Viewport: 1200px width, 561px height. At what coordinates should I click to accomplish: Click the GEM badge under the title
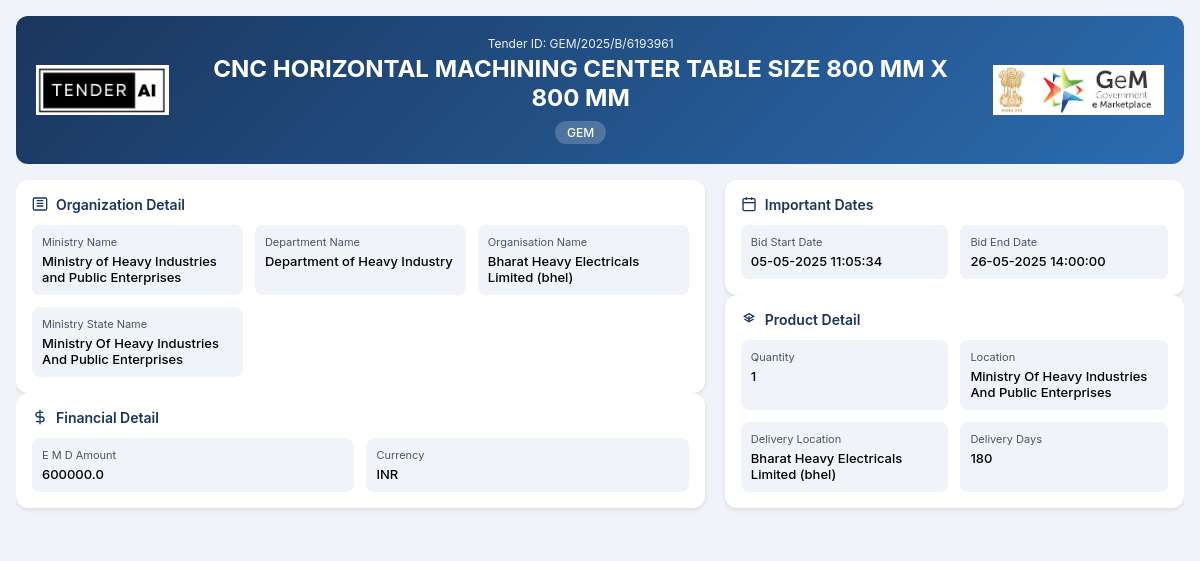pos(580,132)
